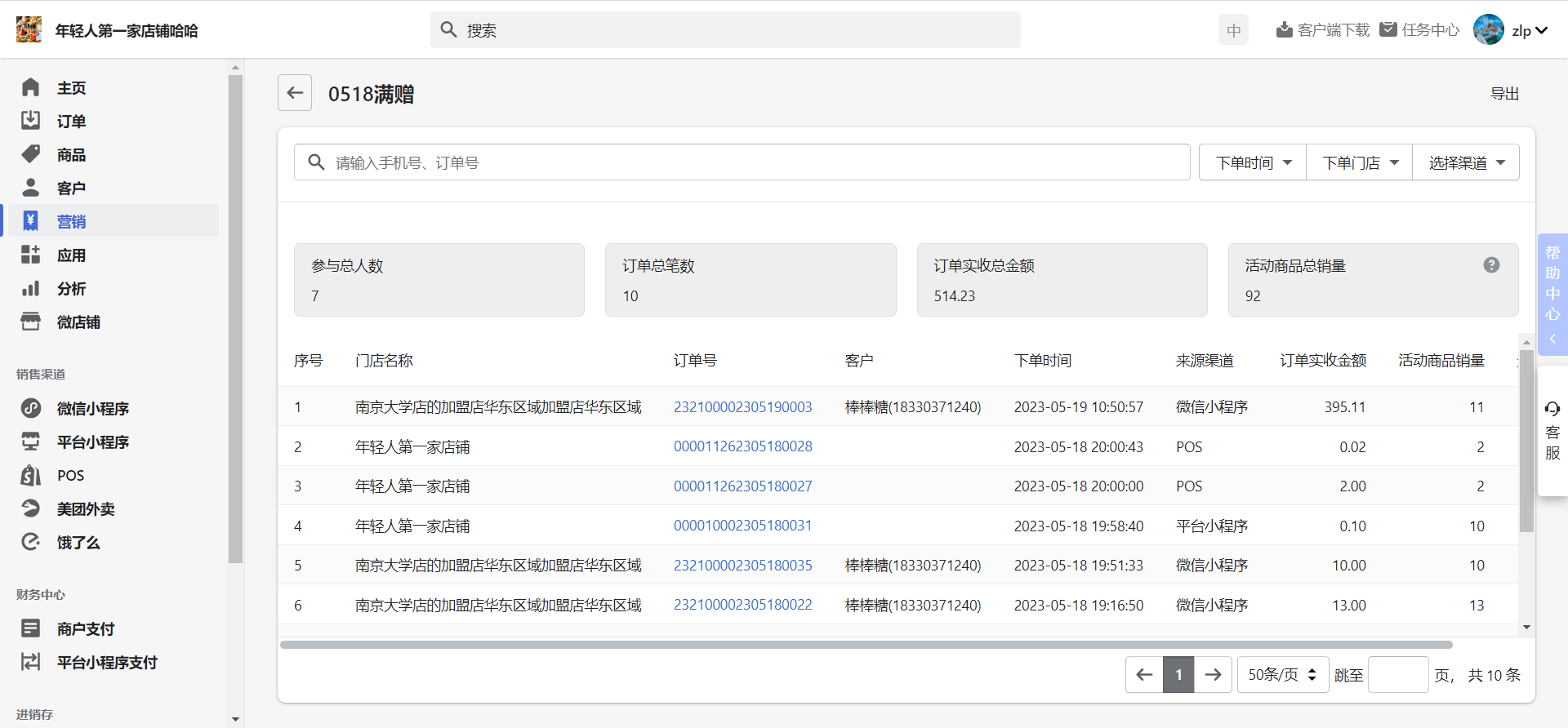Open order 232100002305190003
The image size is (1568, 728).
pyautogui.click(x=742, y=406)
